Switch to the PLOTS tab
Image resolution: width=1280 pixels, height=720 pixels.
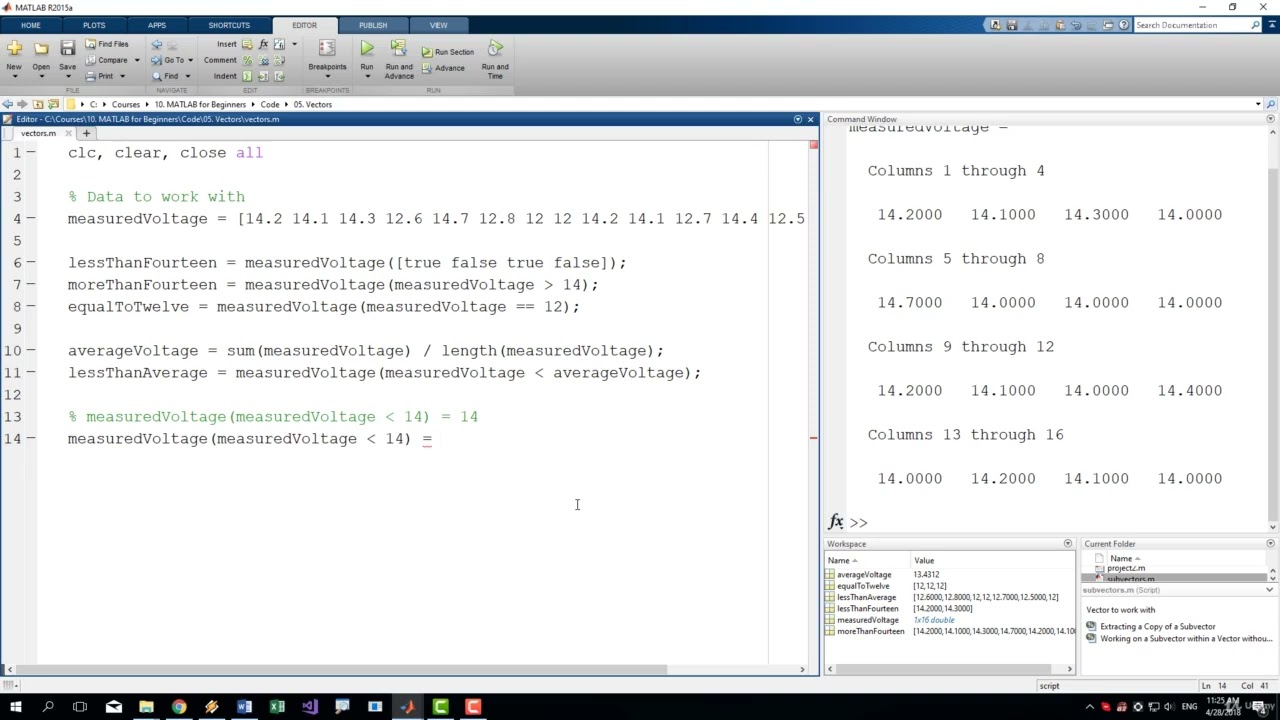94,25
